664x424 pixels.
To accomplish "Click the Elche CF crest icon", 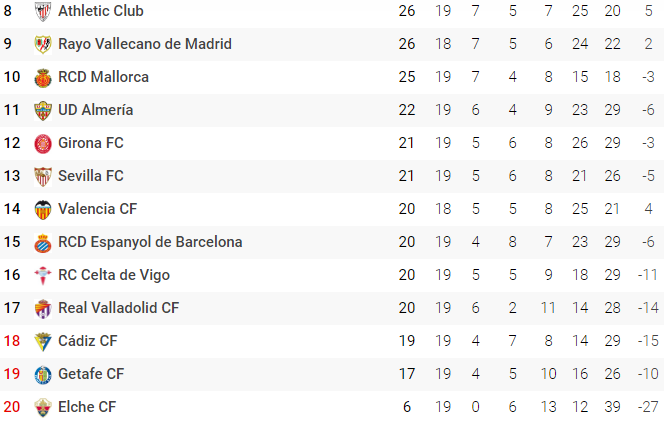I will (43, 407).
